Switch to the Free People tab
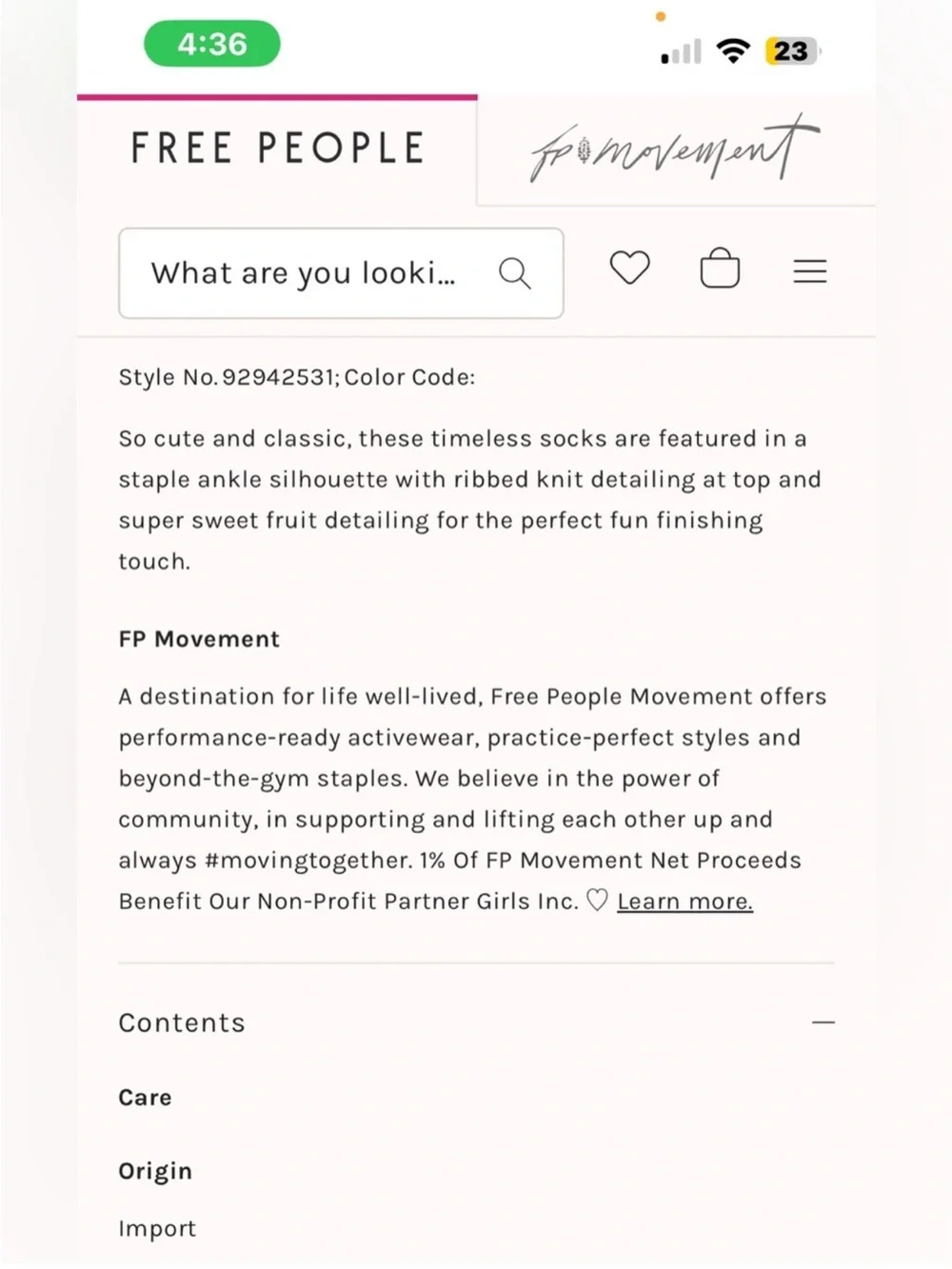Screen dimensions: 952x1269 tap(277, 149)
